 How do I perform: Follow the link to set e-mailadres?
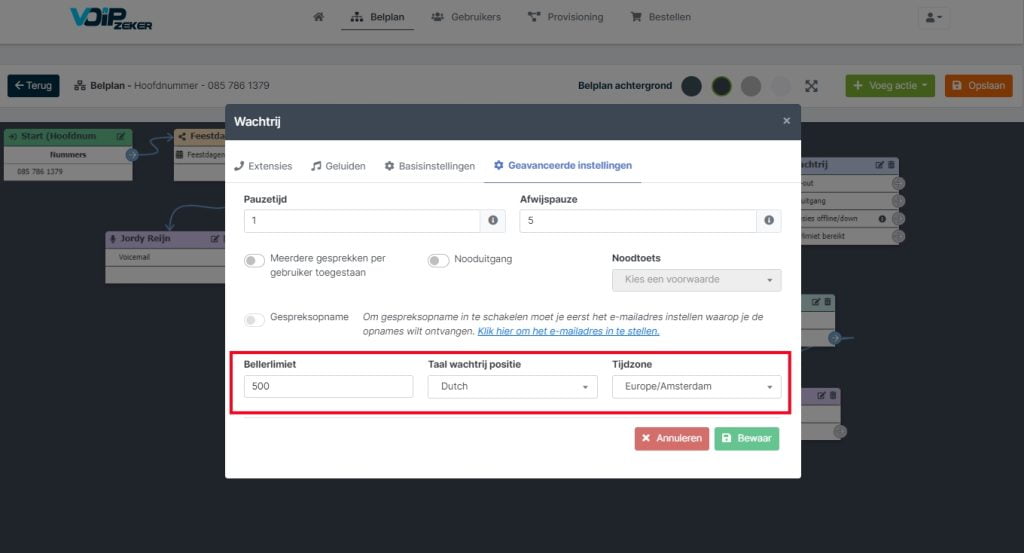point(568,332)
